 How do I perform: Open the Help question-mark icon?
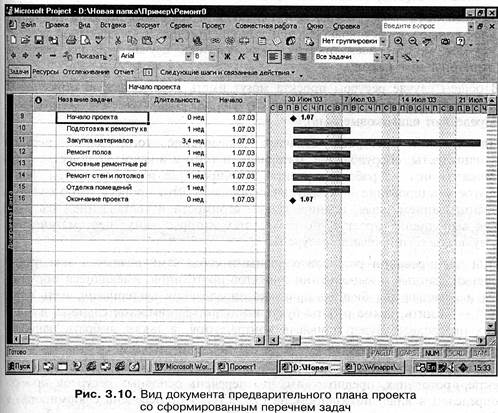pyautogui.click(x=460, y=41)
